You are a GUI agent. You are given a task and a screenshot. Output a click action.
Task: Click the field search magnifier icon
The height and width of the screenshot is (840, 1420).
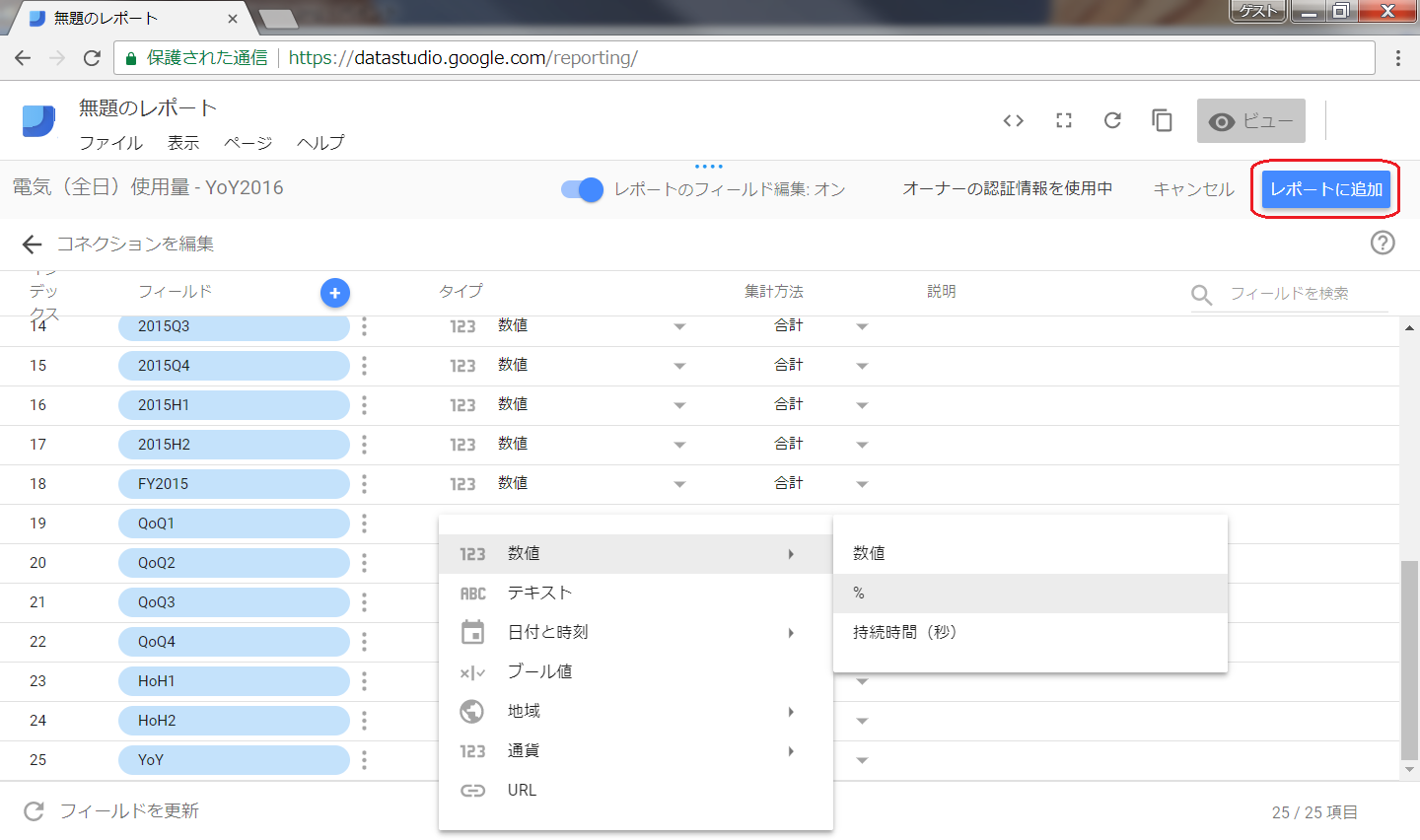click(x=1201, y=295)
